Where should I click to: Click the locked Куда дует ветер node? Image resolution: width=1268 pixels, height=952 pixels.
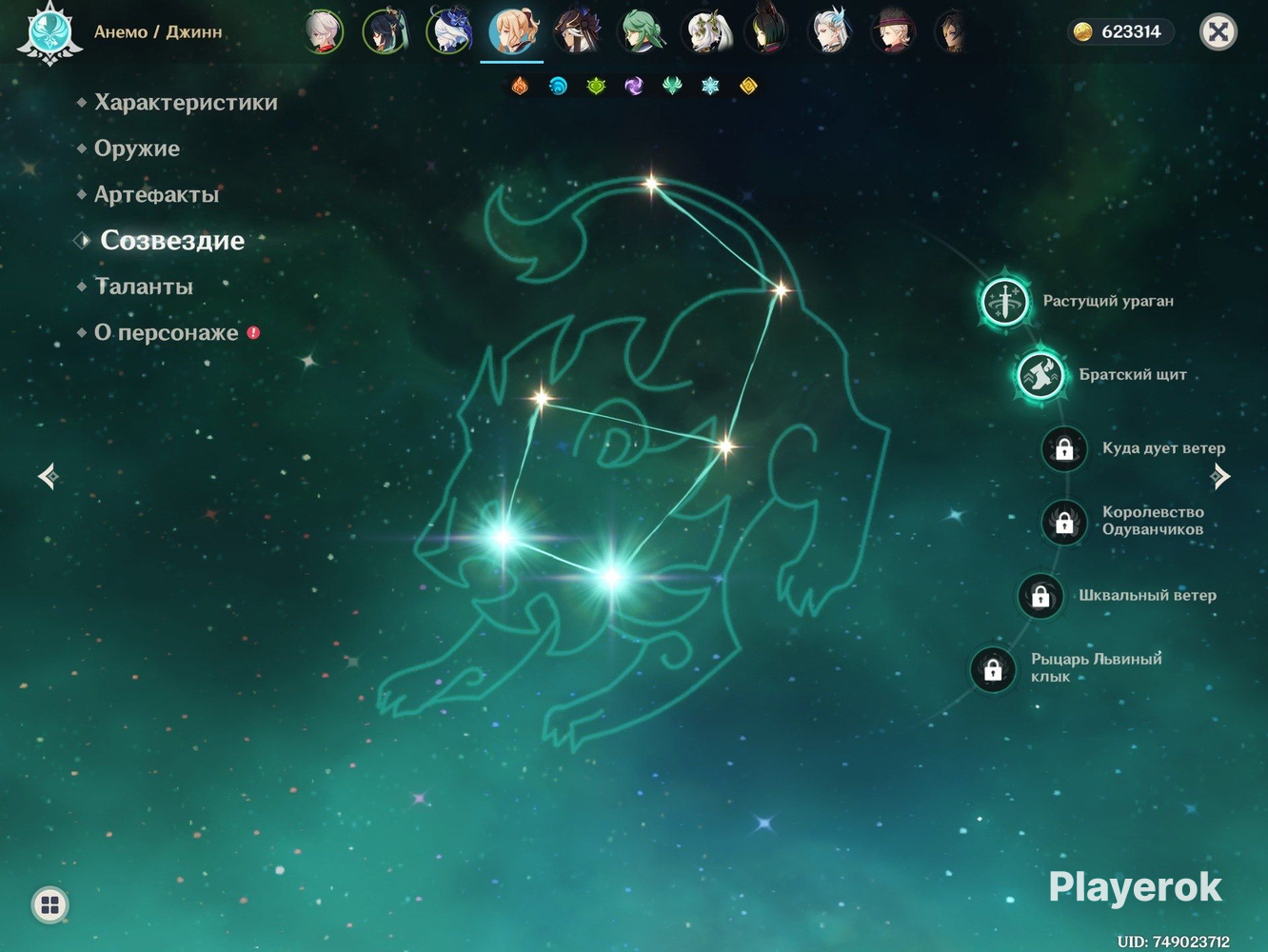(x=1064, y=448)
